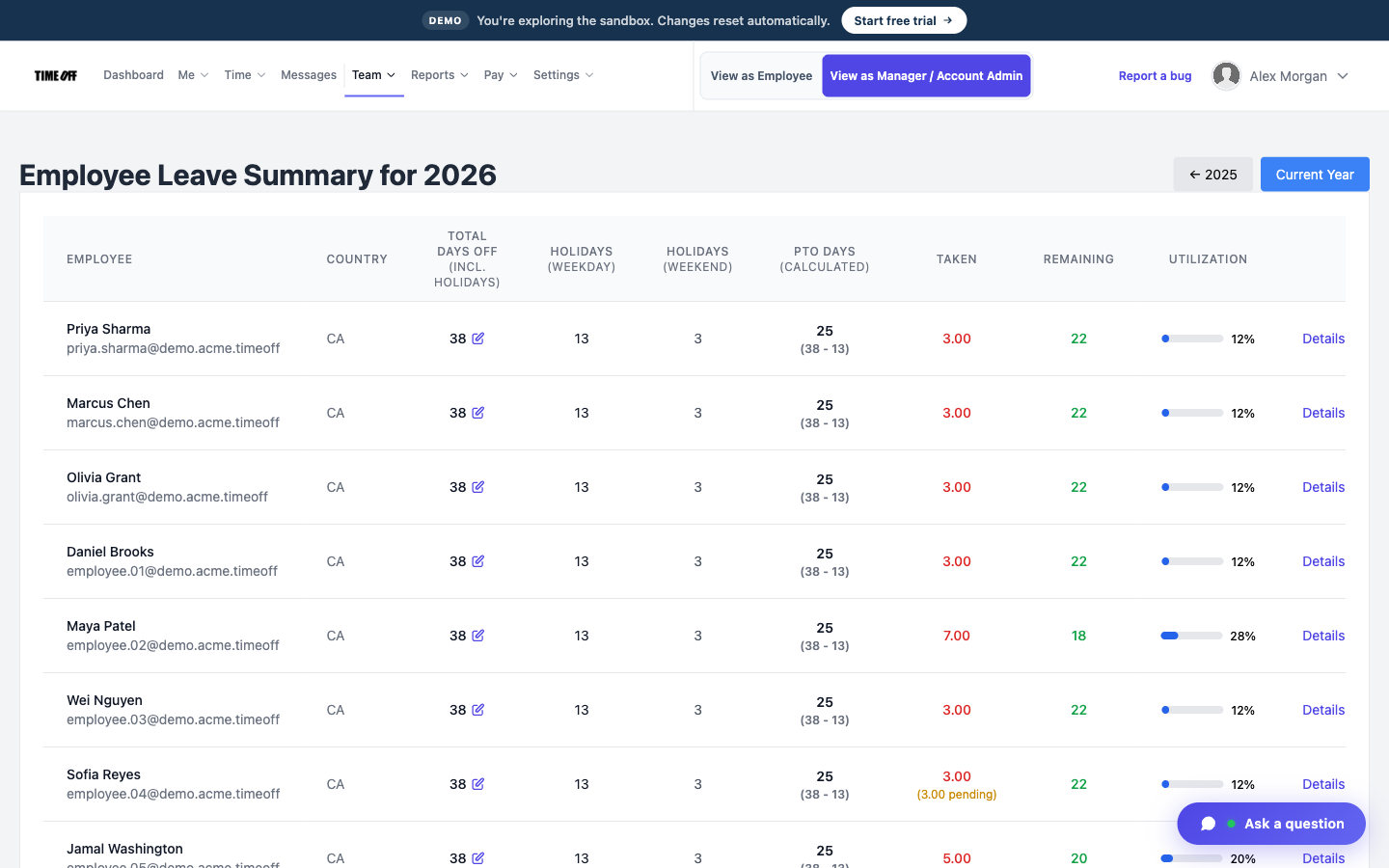Expand the Time menu
Image resolution: width=1389 pixels, height=868 pixels.
click(x=245, y=75)
